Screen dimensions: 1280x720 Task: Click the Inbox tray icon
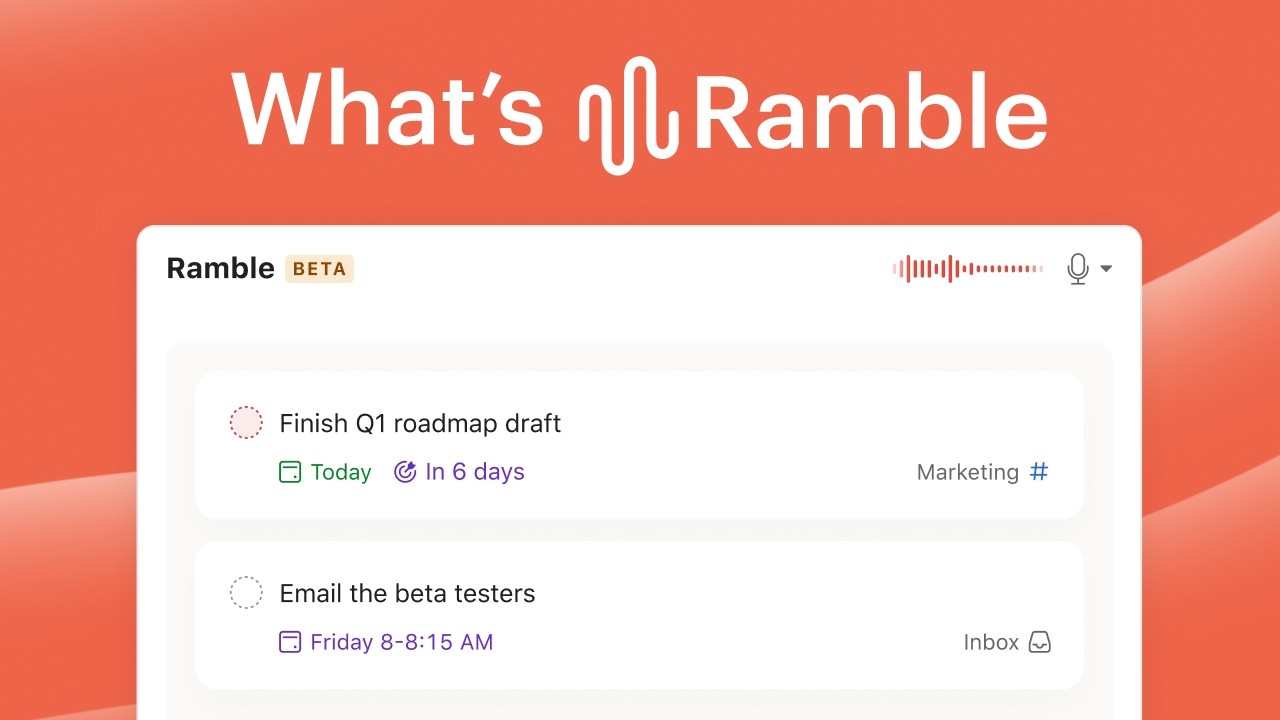(1040, 642)
